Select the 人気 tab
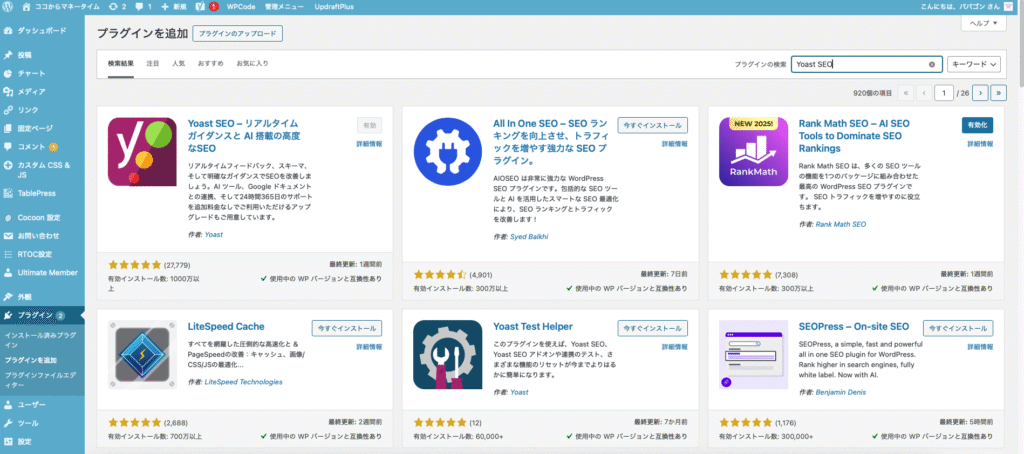1024x454 pixels. tap(179, 63)
